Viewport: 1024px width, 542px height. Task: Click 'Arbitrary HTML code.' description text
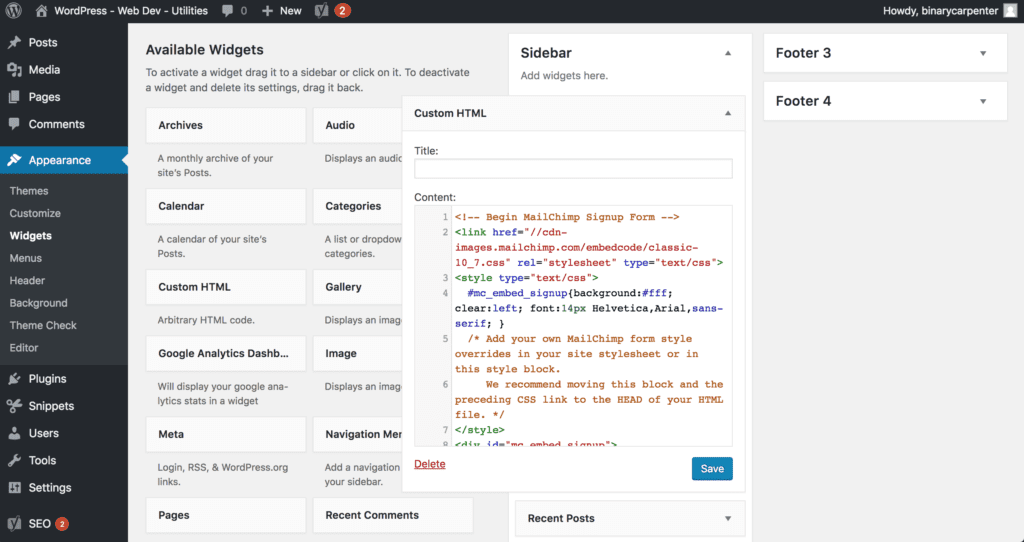click(x=206, y=321)
